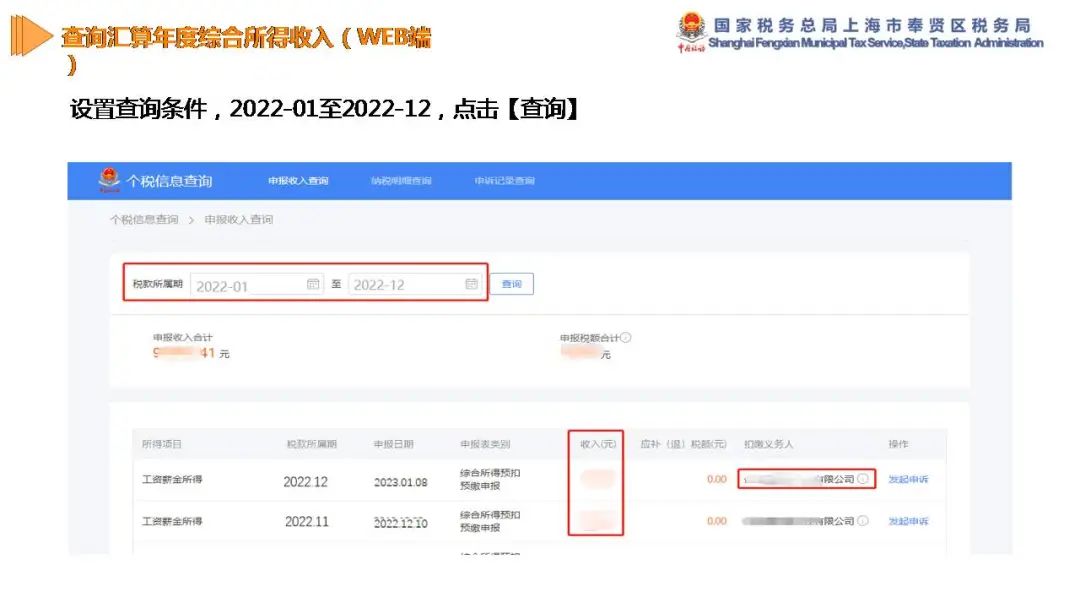The height and width of the screenshot is (608, 1080).
Task: Click the 申报日期 column header
Action: pyautogui.click(x=394, y=444)
